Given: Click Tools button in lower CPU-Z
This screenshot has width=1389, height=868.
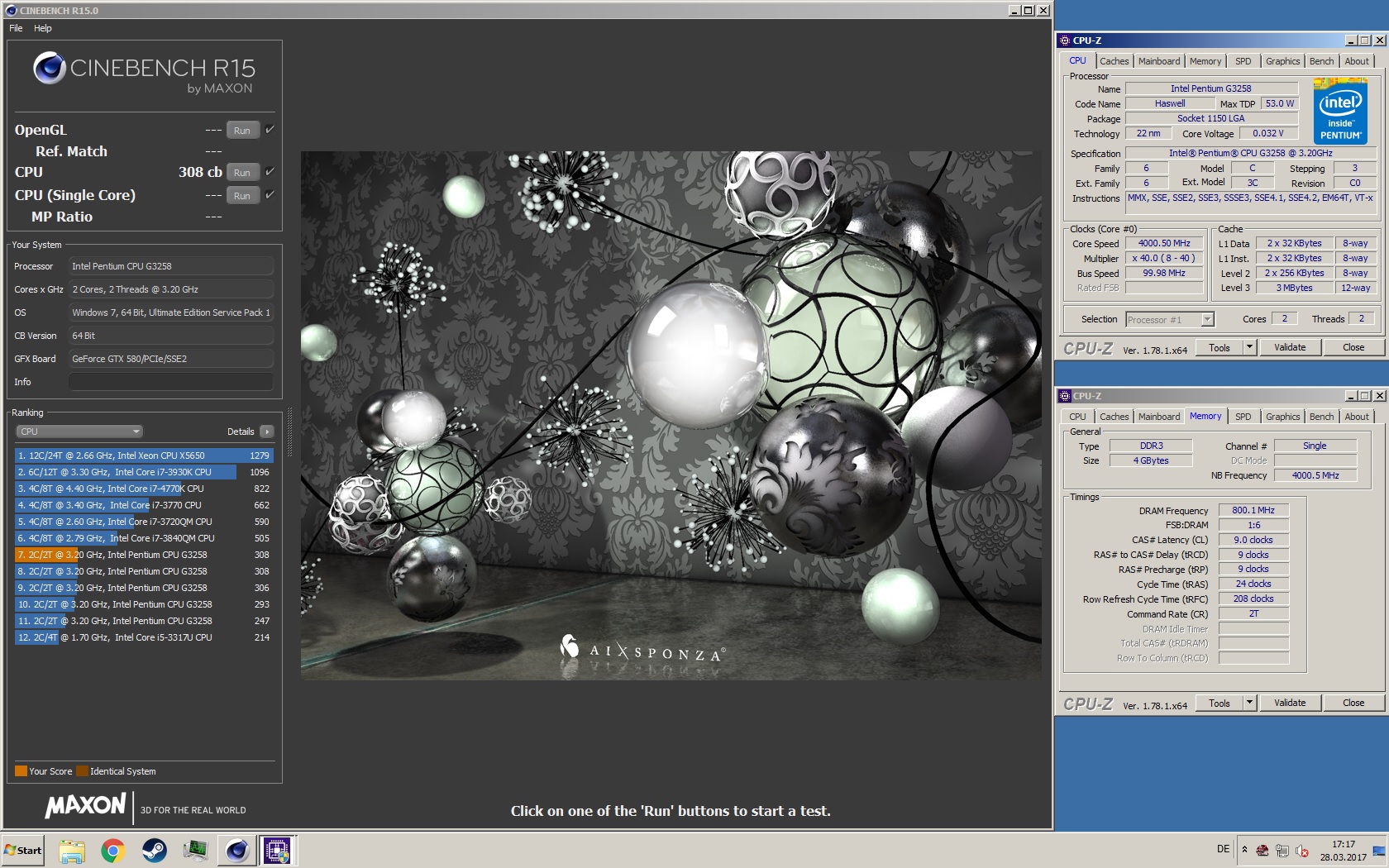Looking at the screenshot, I should (1220, 703).
